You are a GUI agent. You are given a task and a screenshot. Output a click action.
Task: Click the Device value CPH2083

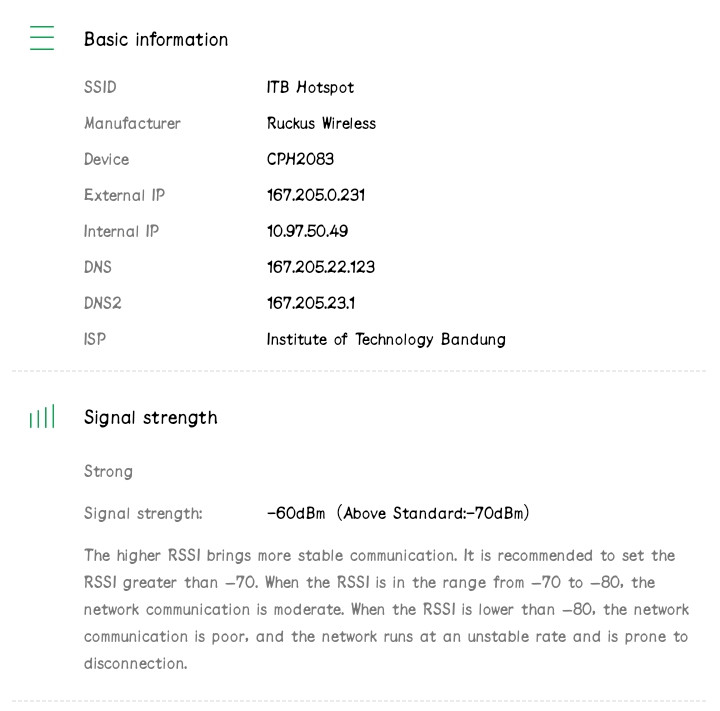pos(300,160)
